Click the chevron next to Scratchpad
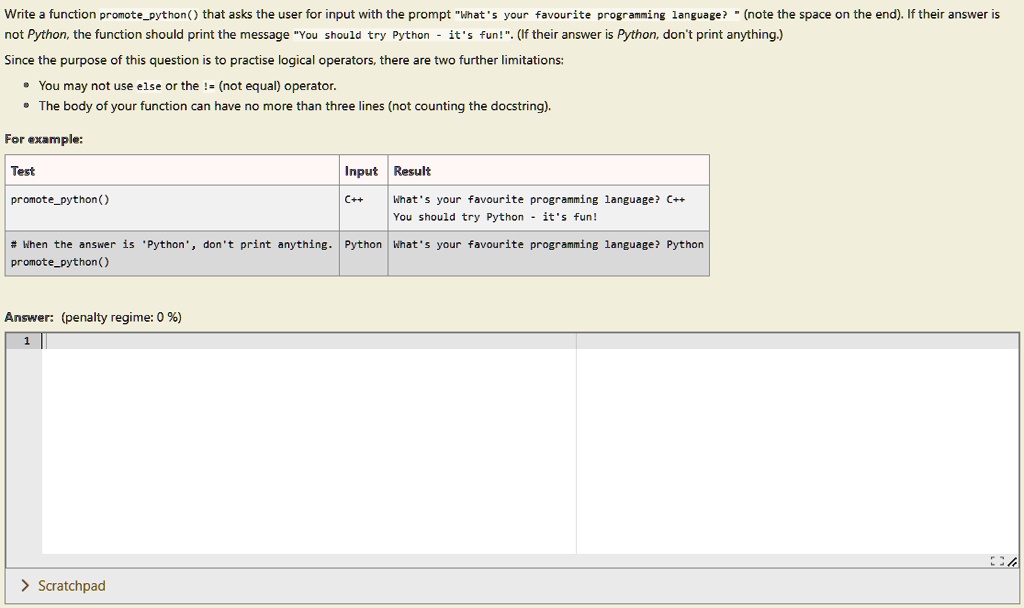 25,585
